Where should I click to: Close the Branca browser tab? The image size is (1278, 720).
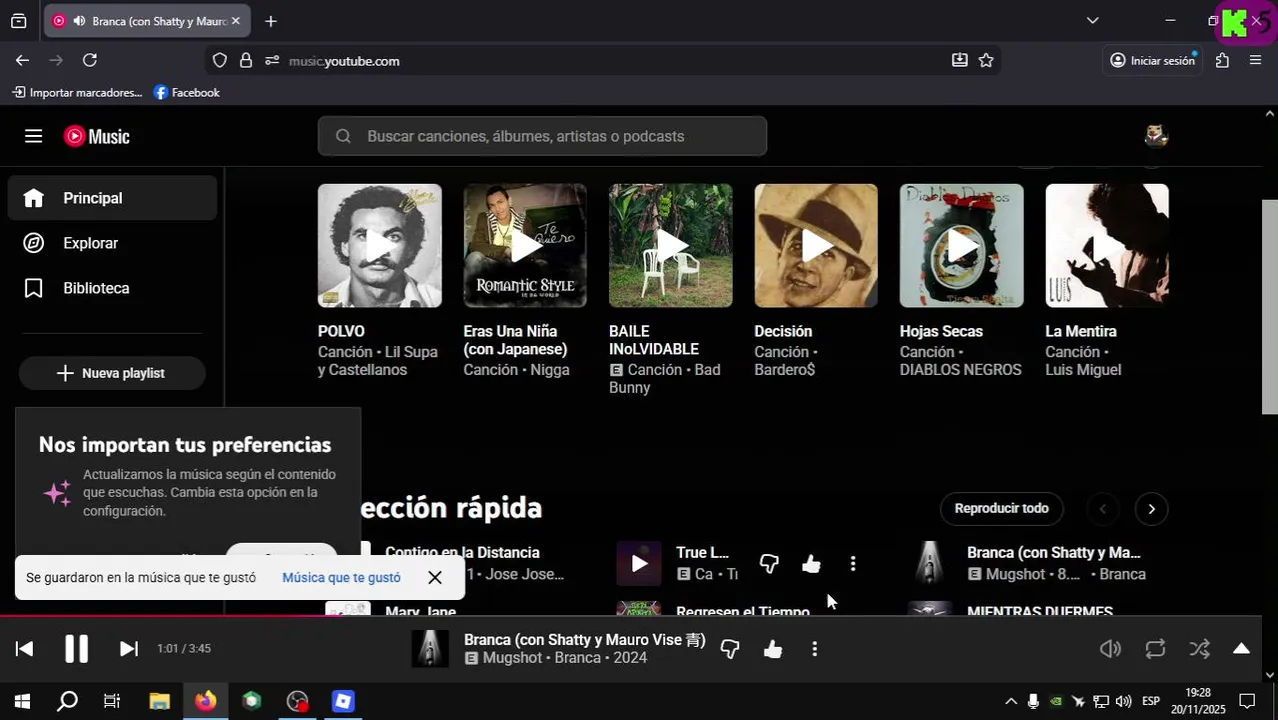tap(236, 21)
